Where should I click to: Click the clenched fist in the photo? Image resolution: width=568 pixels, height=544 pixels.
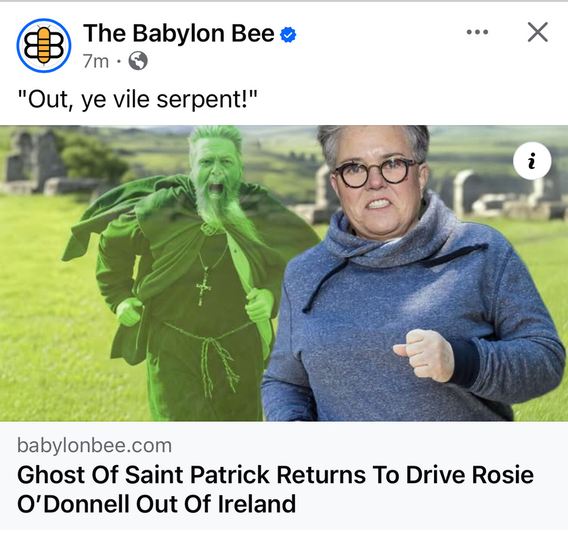pyautogui.click(x=424, y=355)
